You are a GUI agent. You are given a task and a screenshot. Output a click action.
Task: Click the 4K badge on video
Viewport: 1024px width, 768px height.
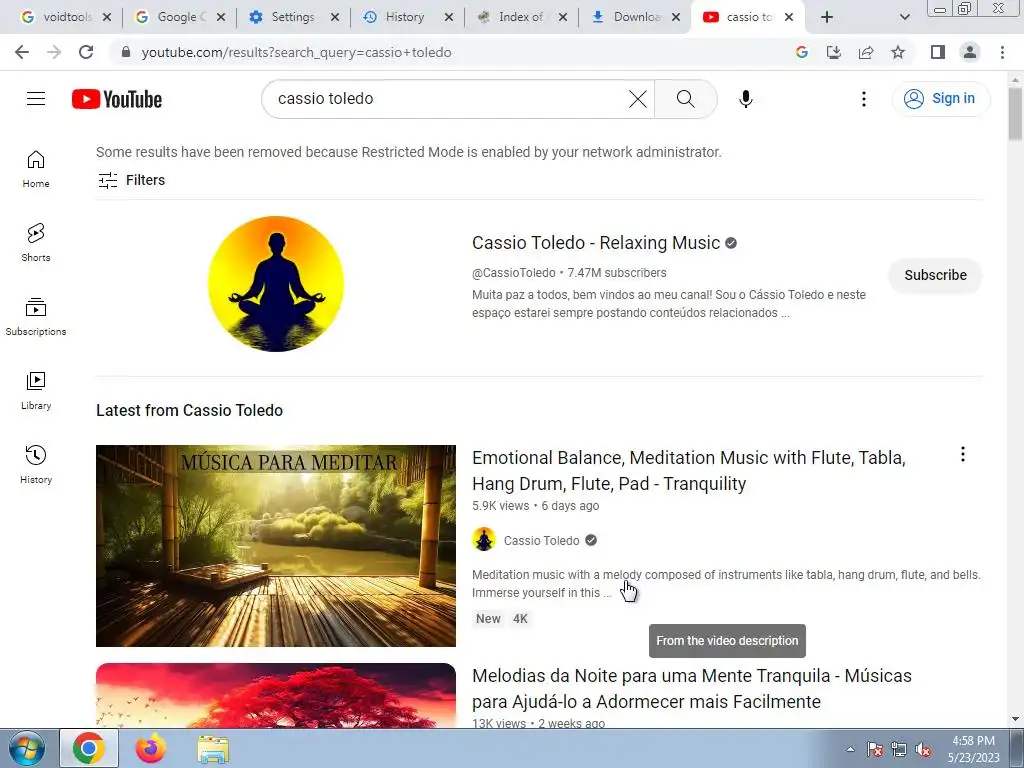coord(520,618)
